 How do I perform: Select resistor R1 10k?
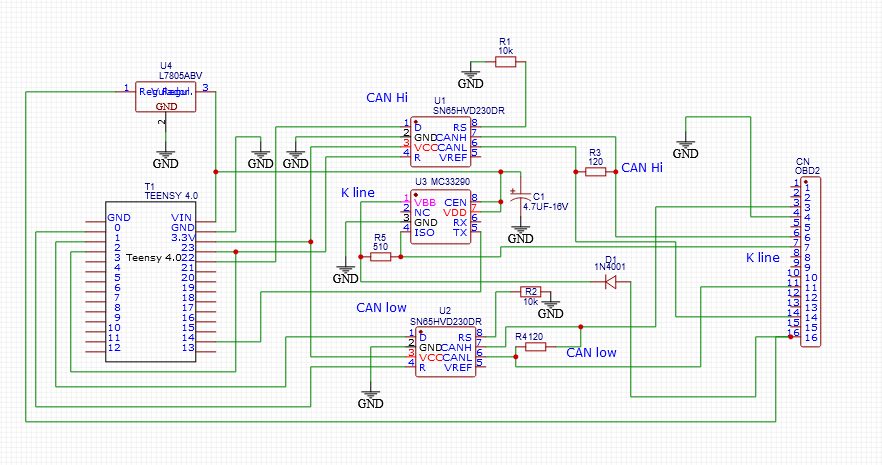(505, 62)
